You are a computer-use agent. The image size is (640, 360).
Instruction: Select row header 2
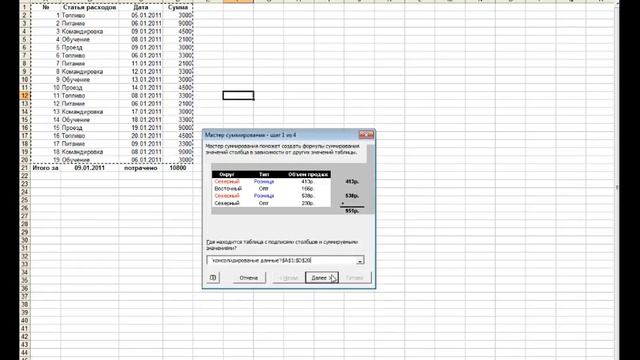pos(25,16)
